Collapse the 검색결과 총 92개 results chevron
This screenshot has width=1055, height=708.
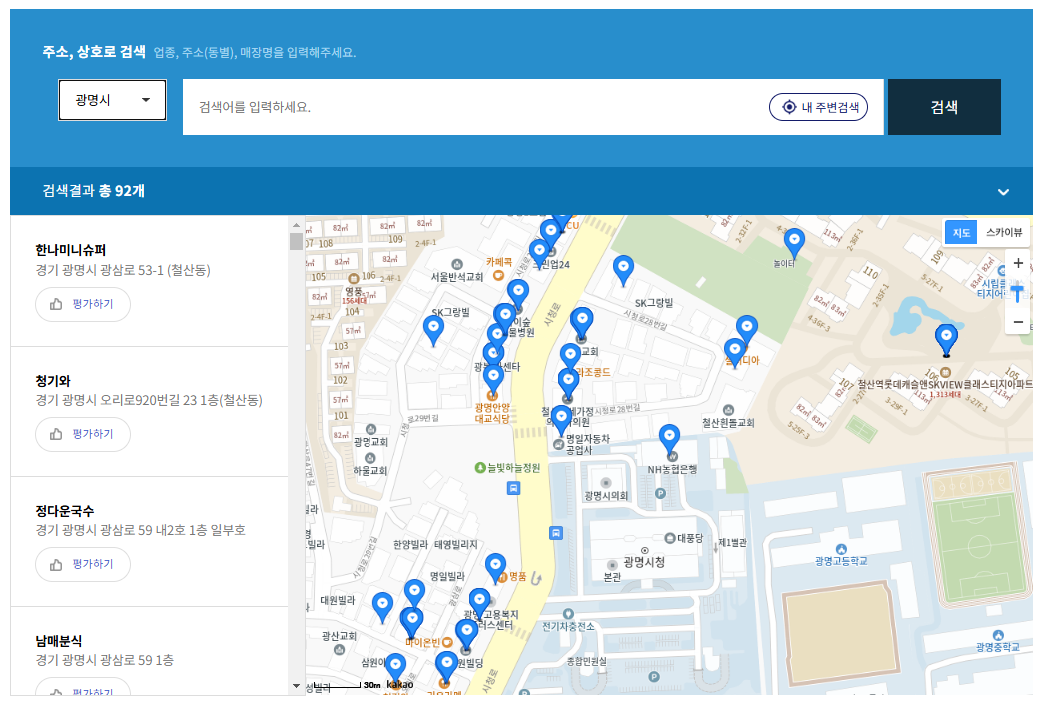1003,192
